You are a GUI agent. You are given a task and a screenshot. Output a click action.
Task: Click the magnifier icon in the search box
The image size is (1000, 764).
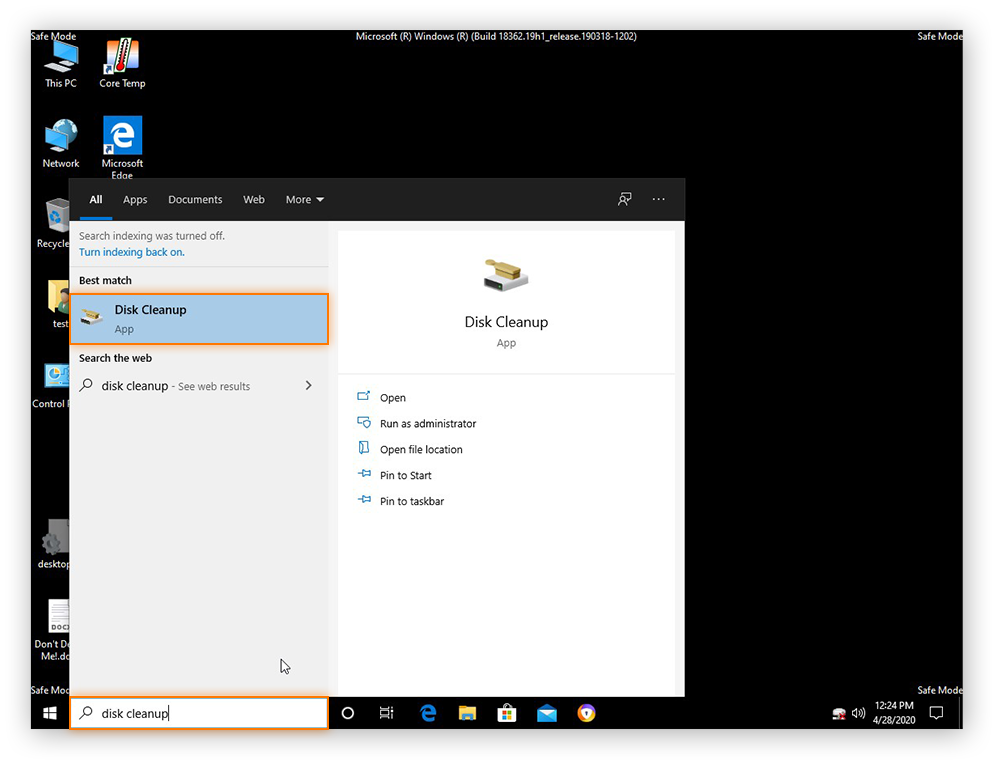pyautogui.click(x=86, y=713)
